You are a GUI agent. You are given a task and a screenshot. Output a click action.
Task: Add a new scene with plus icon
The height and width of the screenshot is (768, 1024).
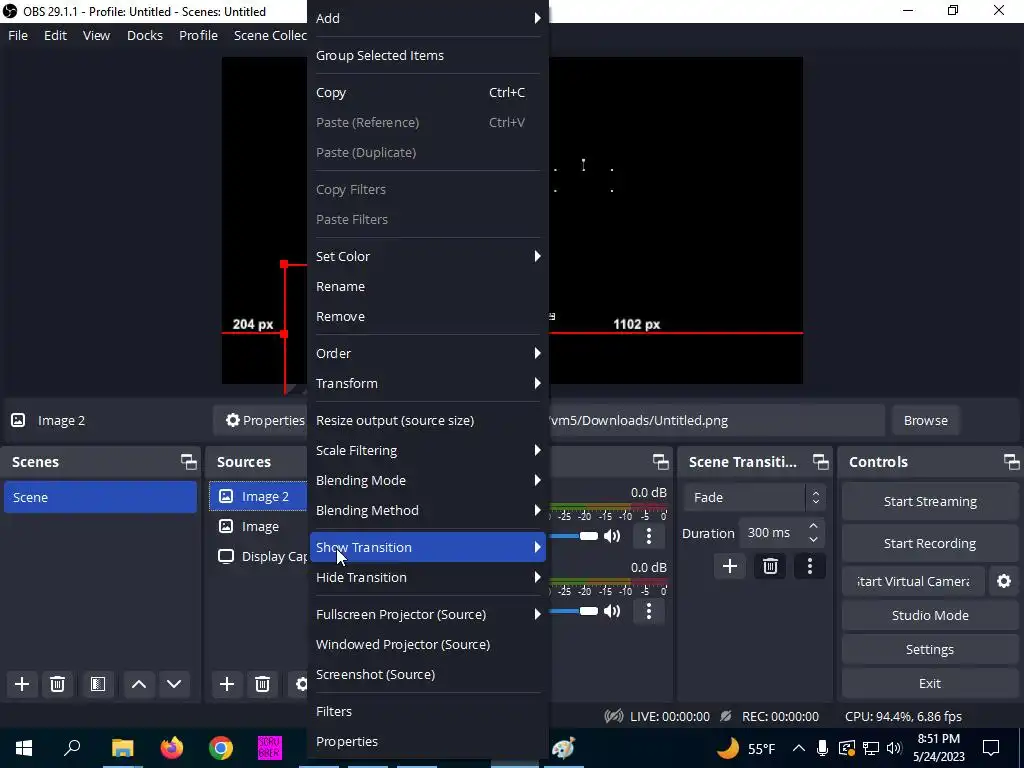[x=22, y=684]
